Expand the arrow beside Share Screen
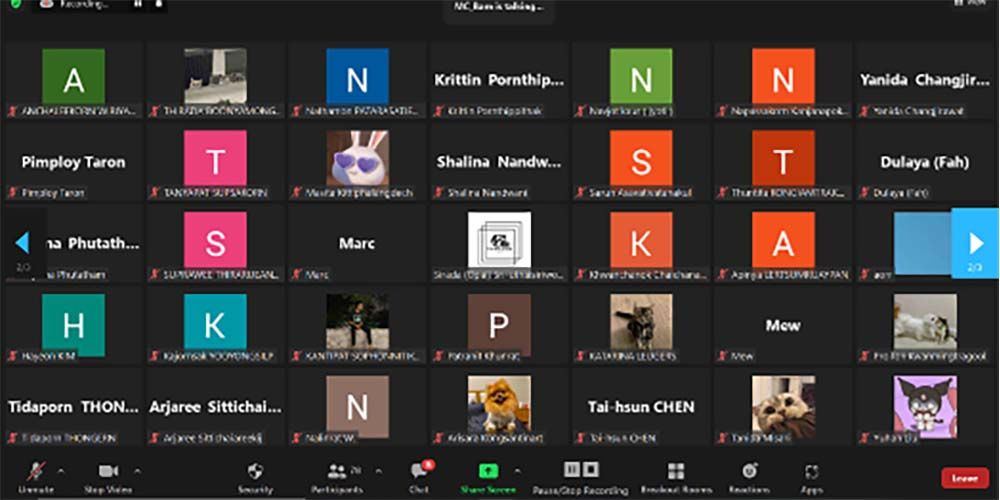 [517, 470]
